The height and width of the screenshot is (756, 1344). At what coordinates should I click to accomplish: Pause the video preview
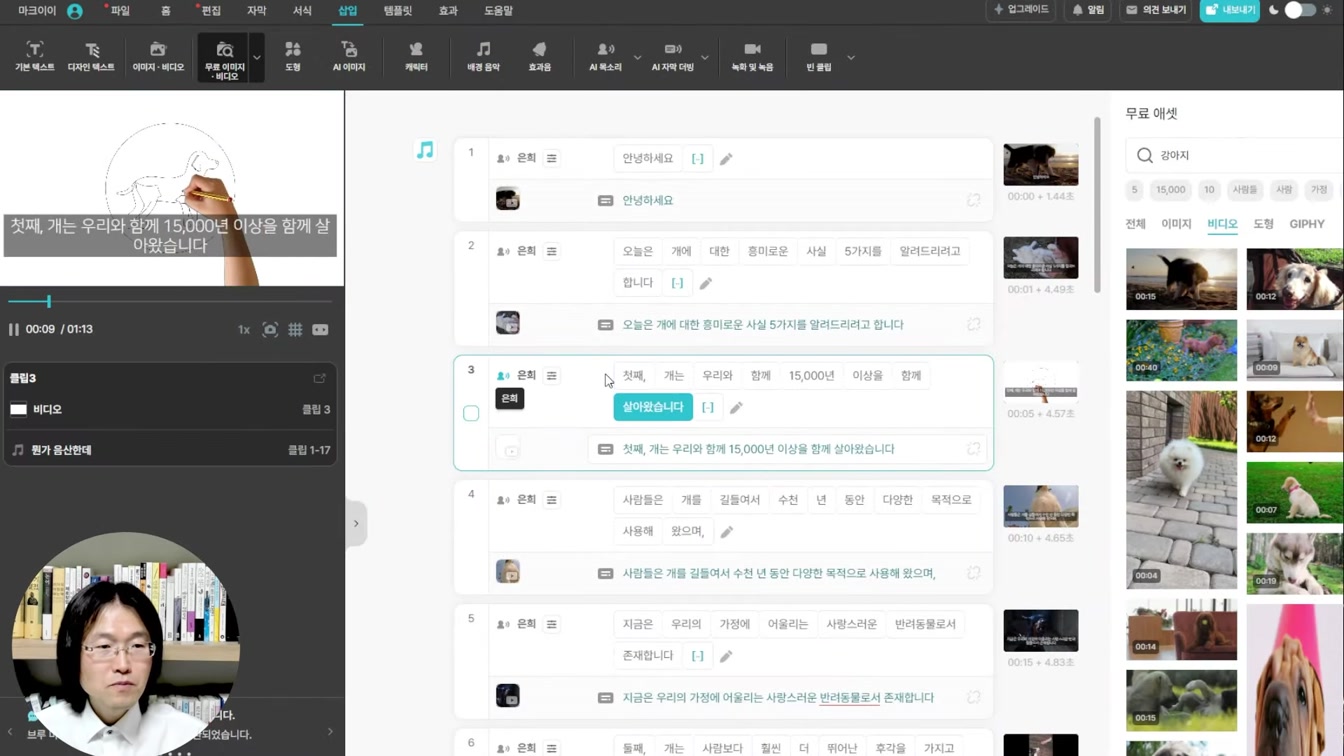click(14, 329)
